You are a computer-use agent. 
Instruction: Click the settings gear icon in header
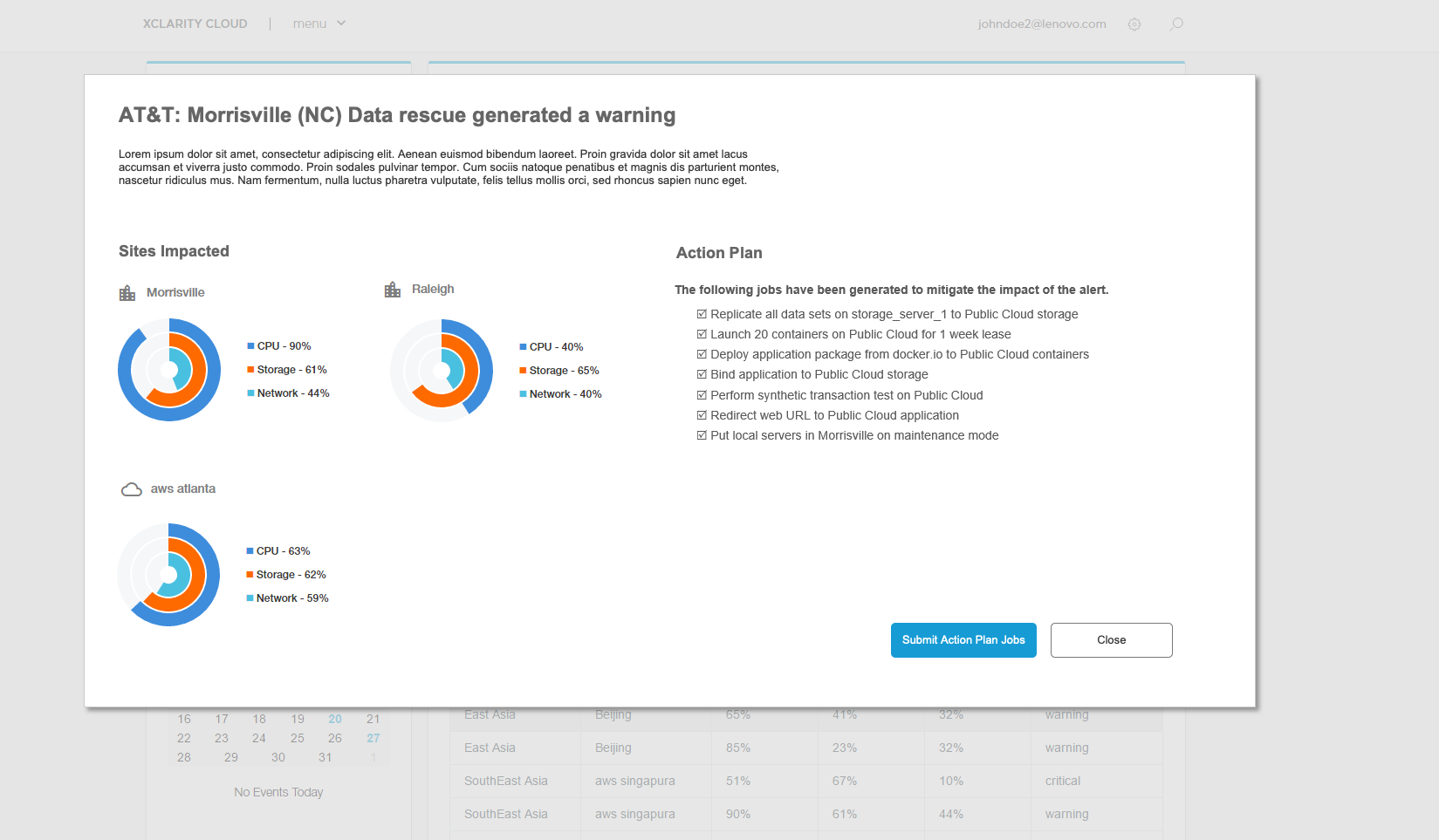[1134, 24]
